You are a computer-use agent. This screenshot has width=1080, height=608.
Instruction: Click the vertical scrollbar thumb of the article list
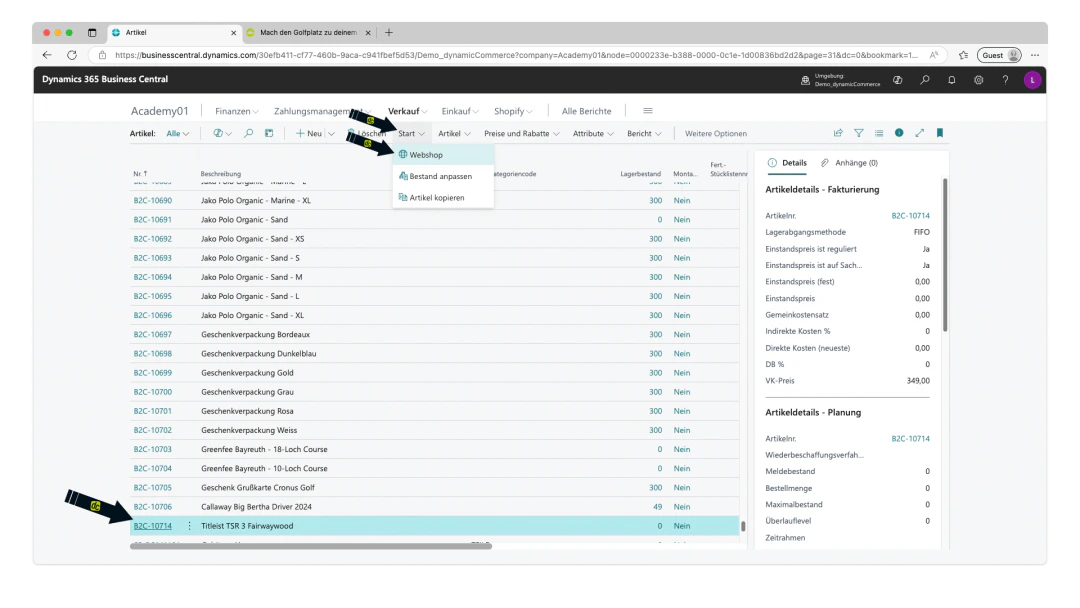(x=742, y=526)
